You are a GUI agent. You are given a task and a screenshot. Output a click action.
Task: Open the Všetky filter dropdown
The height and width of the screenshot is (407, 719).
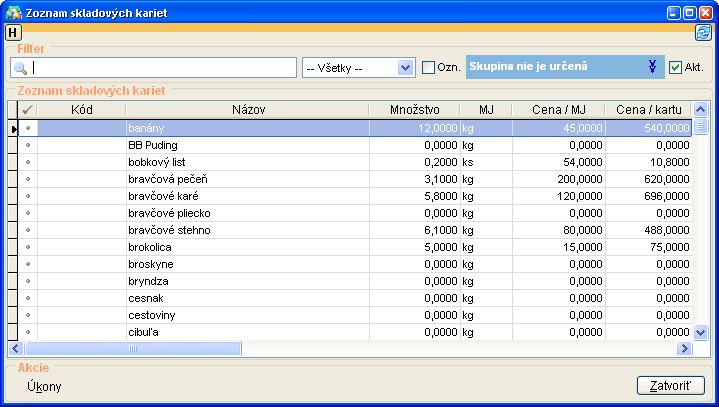point(405,67)
